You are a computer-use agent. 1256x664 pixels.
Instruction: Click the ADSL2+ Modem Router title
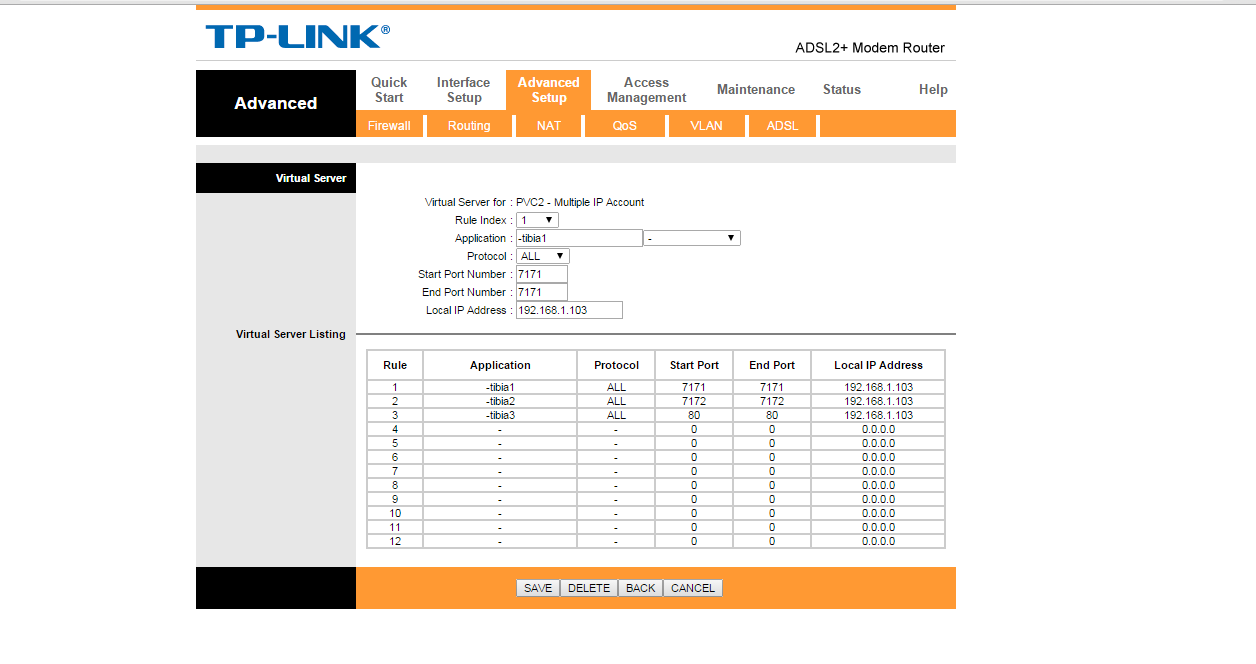pos(870,48)
